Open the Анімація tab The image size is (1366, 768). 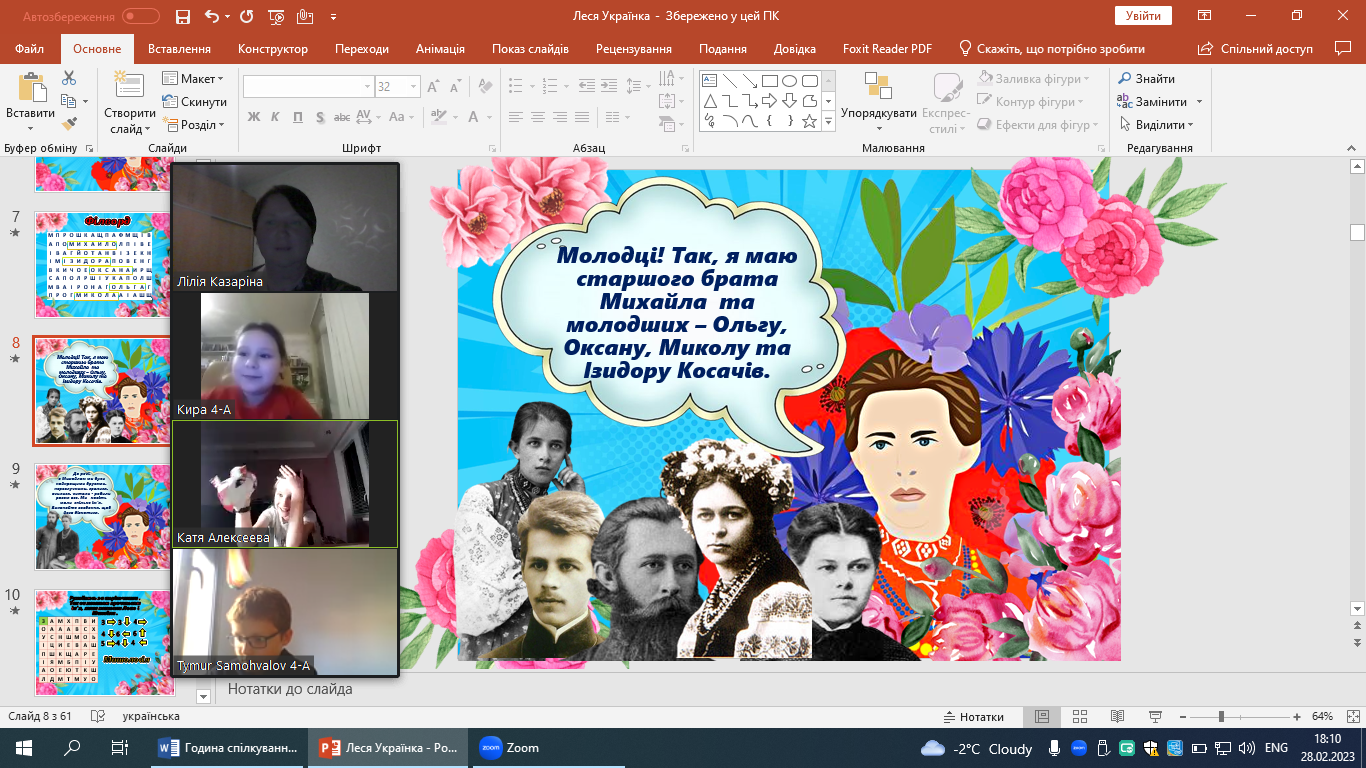[440, 48]
